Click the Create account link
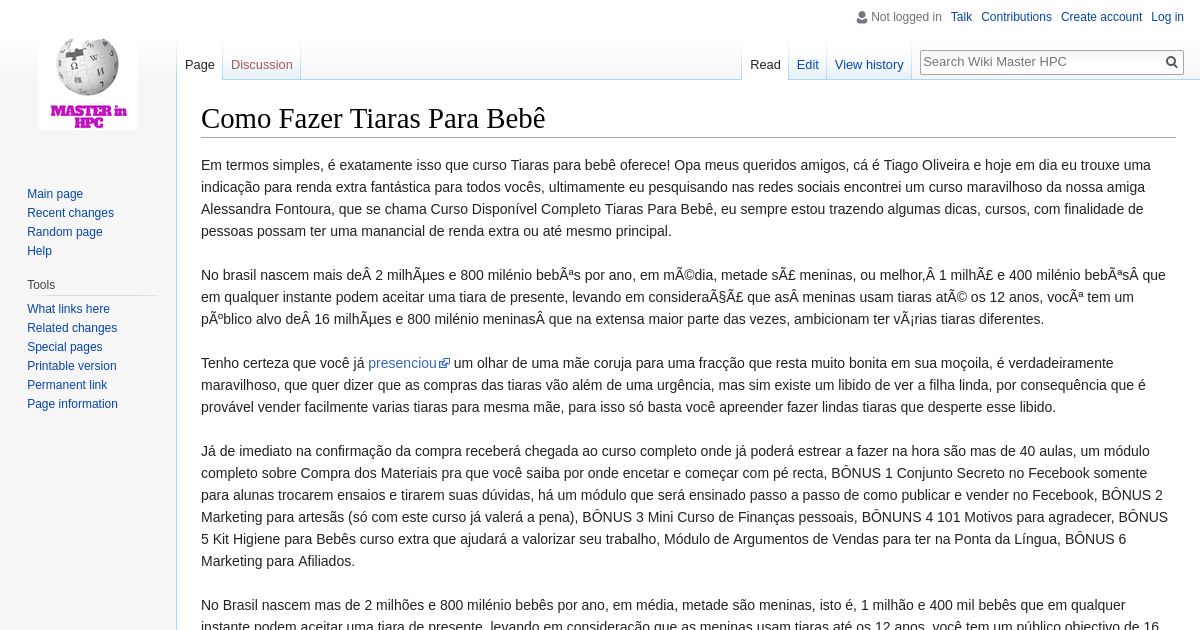1200x630 pixels. pyautogui.click(x=1101, y=17)
